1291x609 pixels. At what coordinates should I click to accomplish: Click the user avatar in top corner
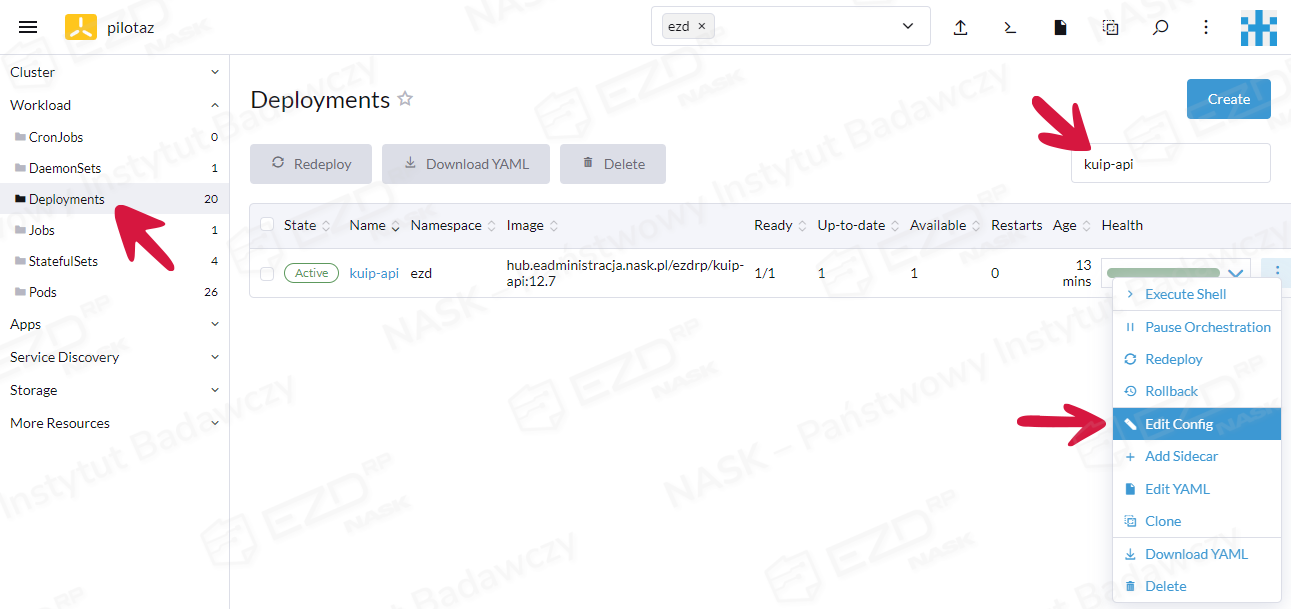1258,27
